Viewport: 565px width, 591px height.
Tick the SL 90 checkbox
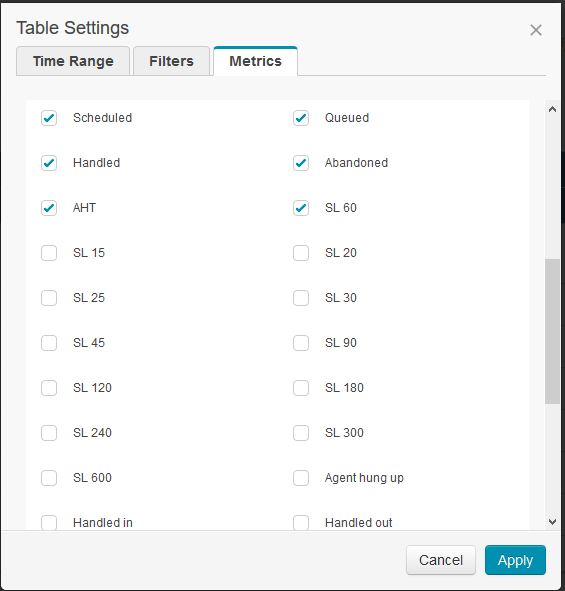[x=301, y=343]
